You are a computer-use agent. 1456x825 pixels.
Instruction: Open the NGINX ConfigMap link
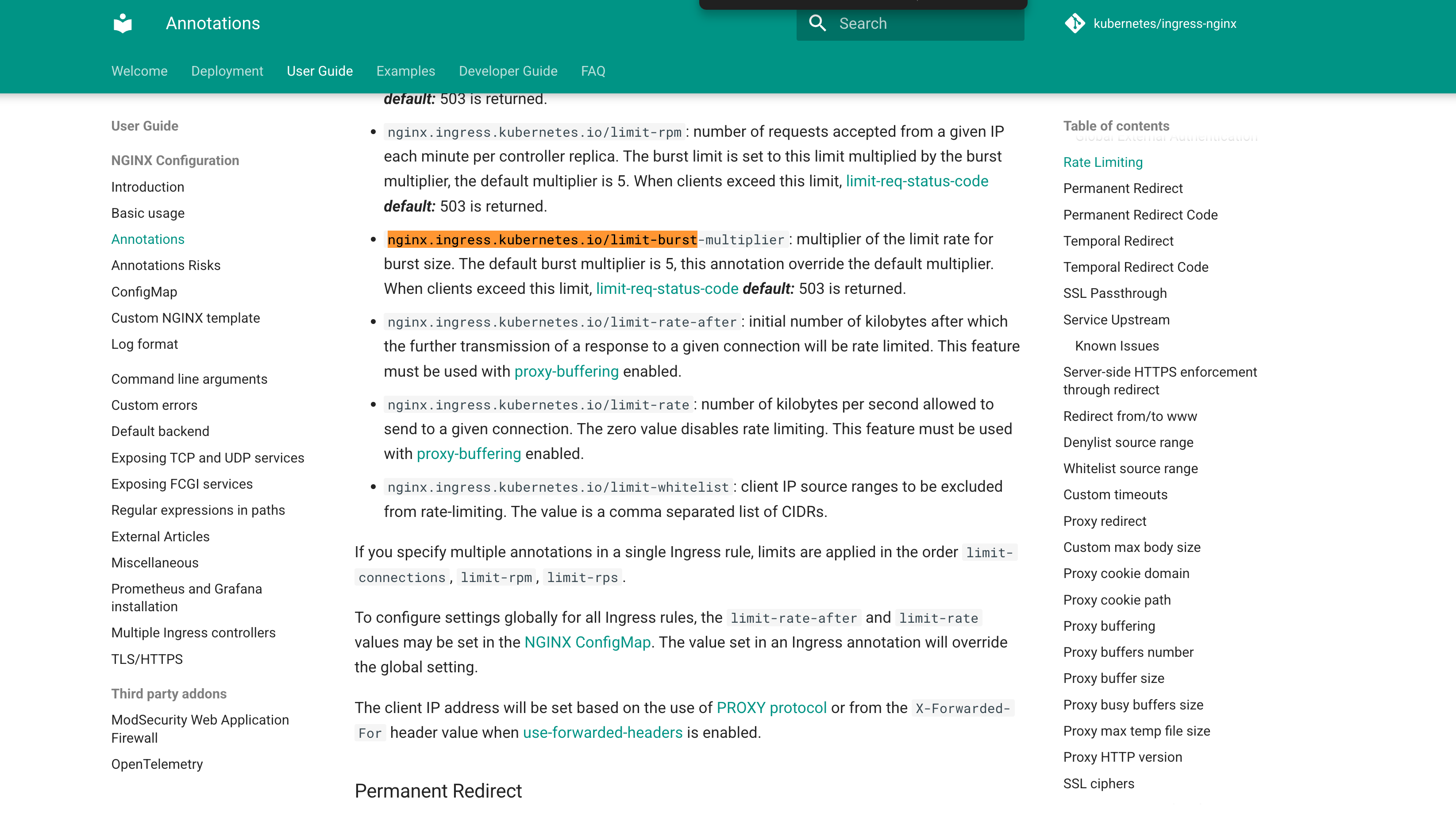[x=587, y=643]
